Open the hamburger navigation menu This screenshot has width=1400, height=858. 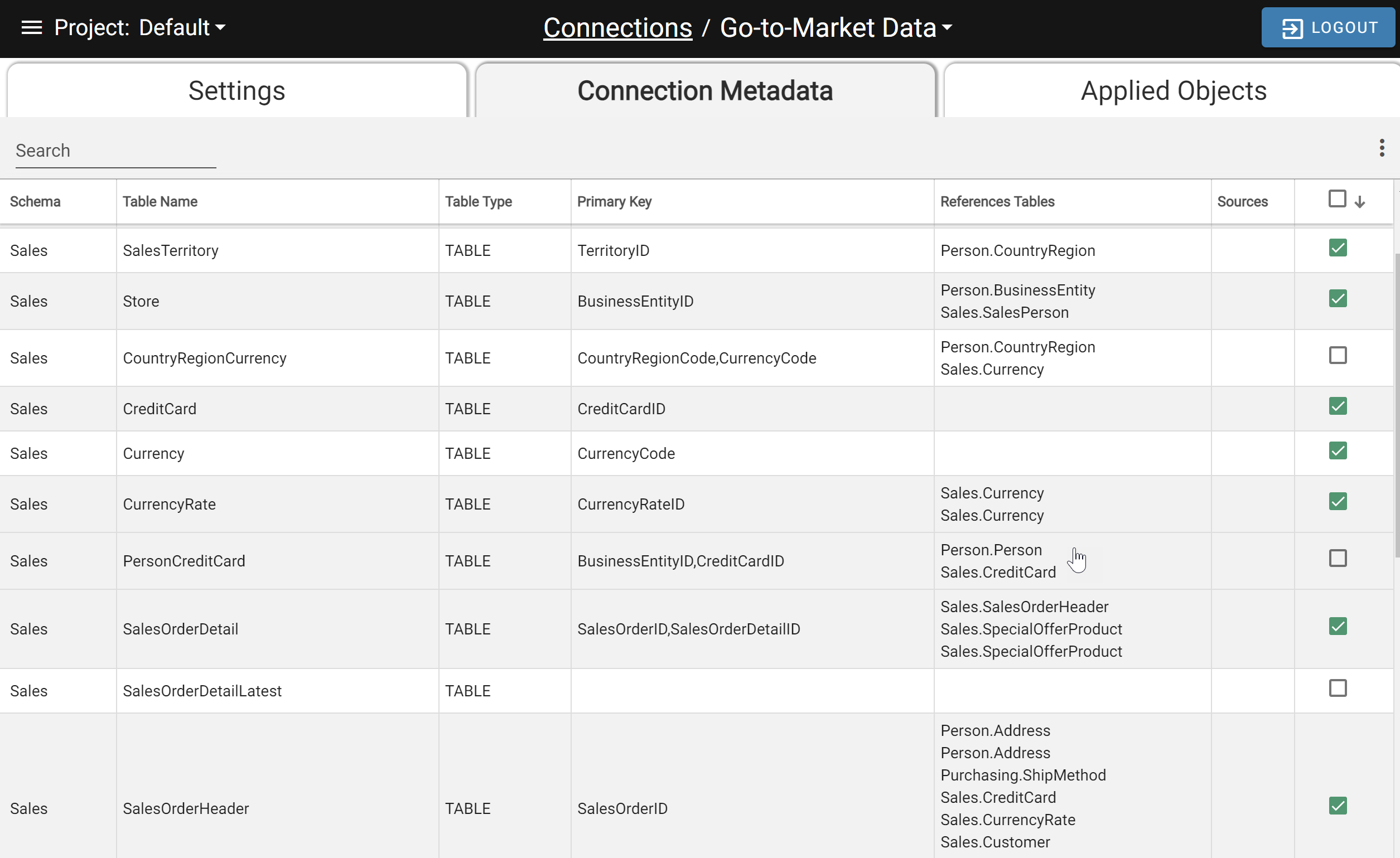tap(32, 27)
